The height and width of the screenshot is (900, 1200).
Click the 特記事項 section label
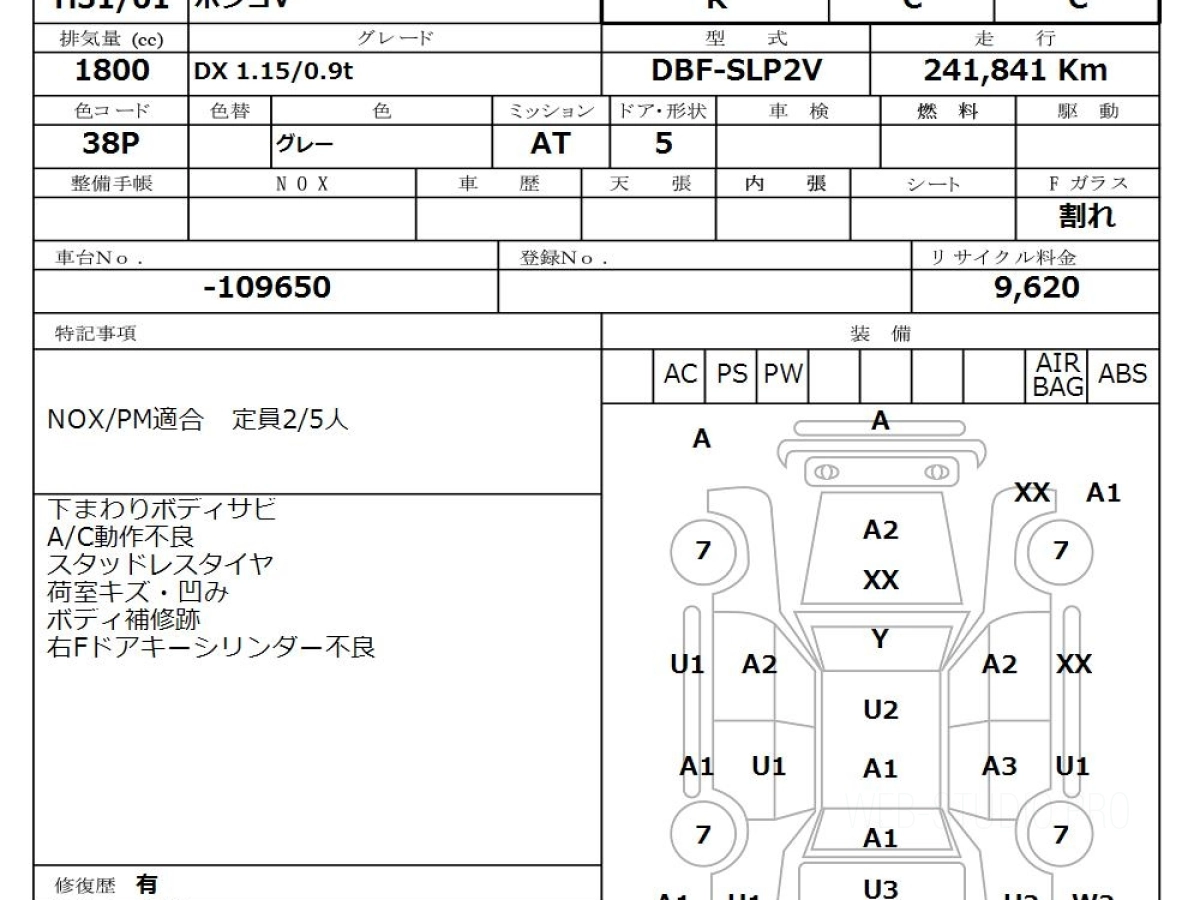tap(95, 334)
